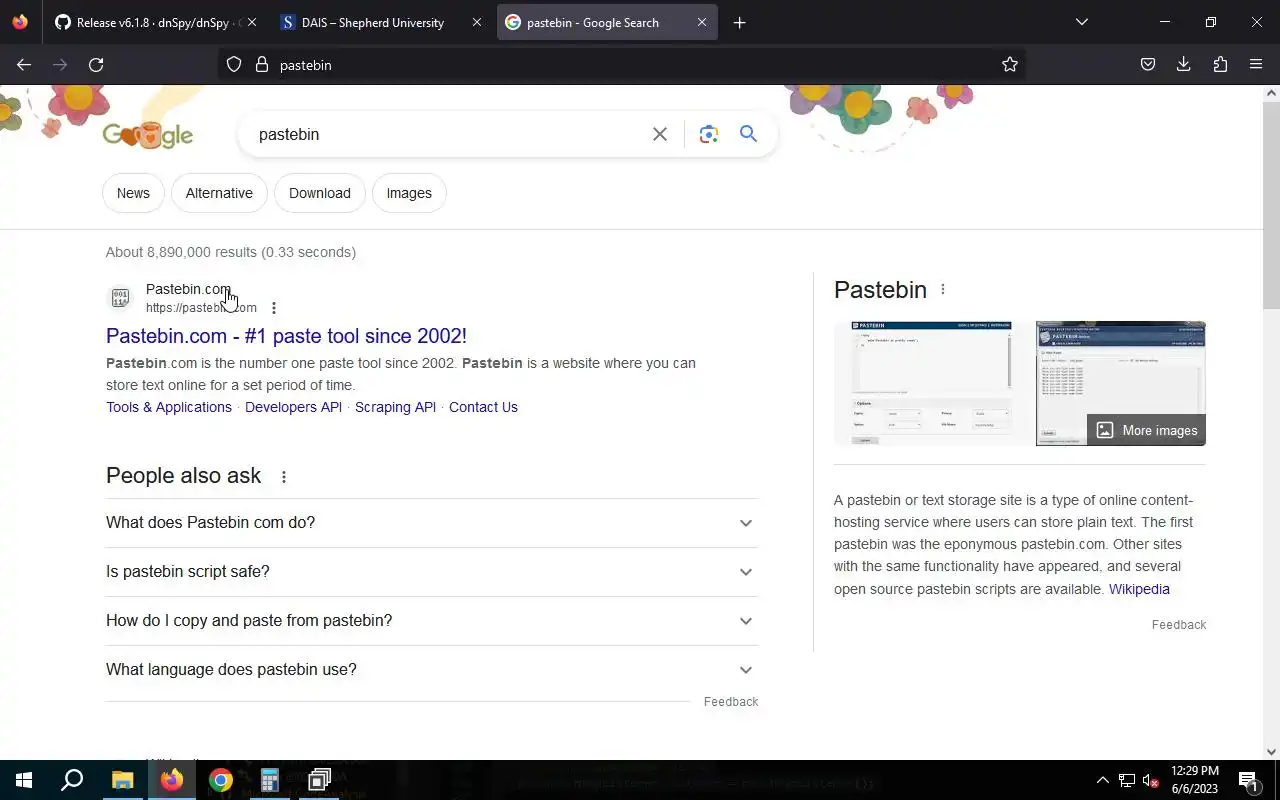Select the Download search chip
Image resolution: width=1280 pixels, height=800 pixels.
point(320,193)
